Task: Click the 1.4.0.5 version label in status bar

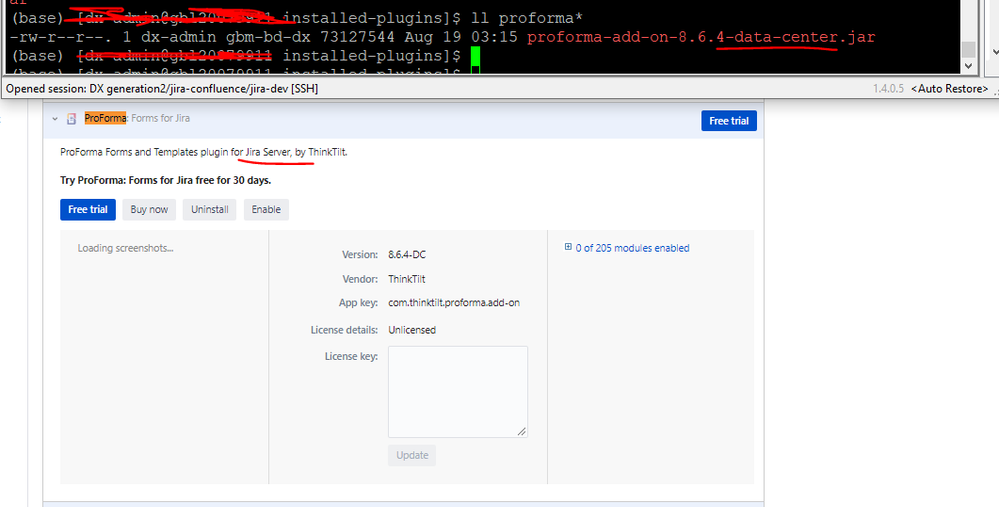Action: 888,89
